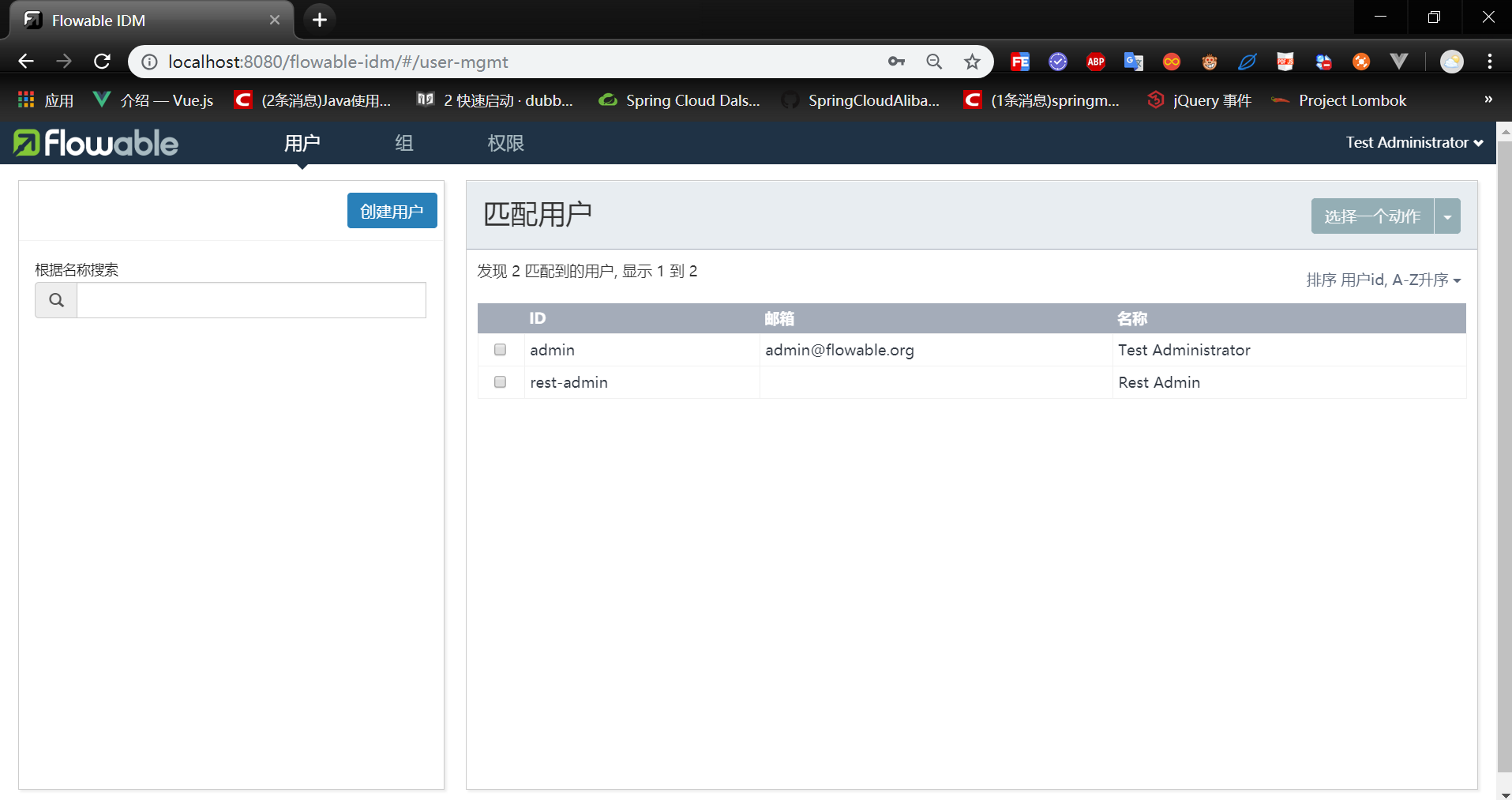
Task: Click the name search input field
Action: click(251, 300)
